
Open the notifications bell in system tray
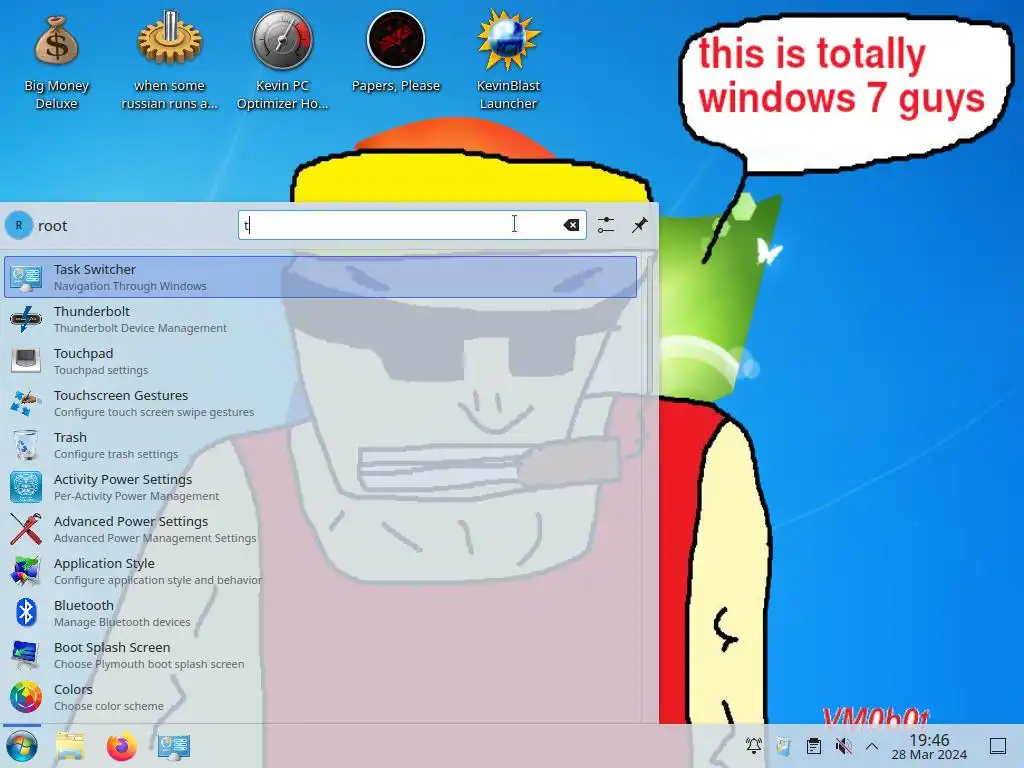pos(754,746)
